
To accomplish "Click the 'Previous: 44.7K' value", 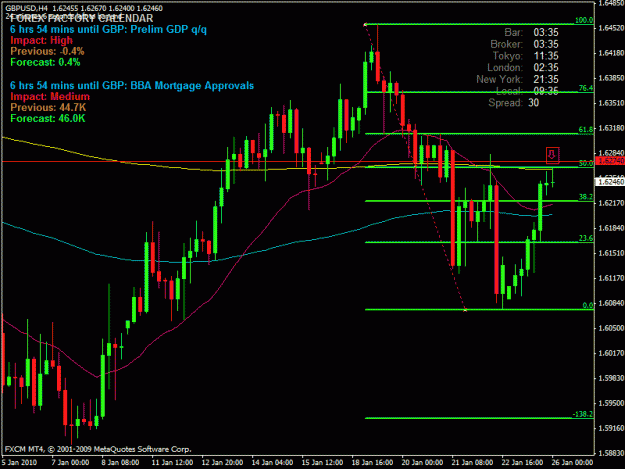I will click(48, 108).
